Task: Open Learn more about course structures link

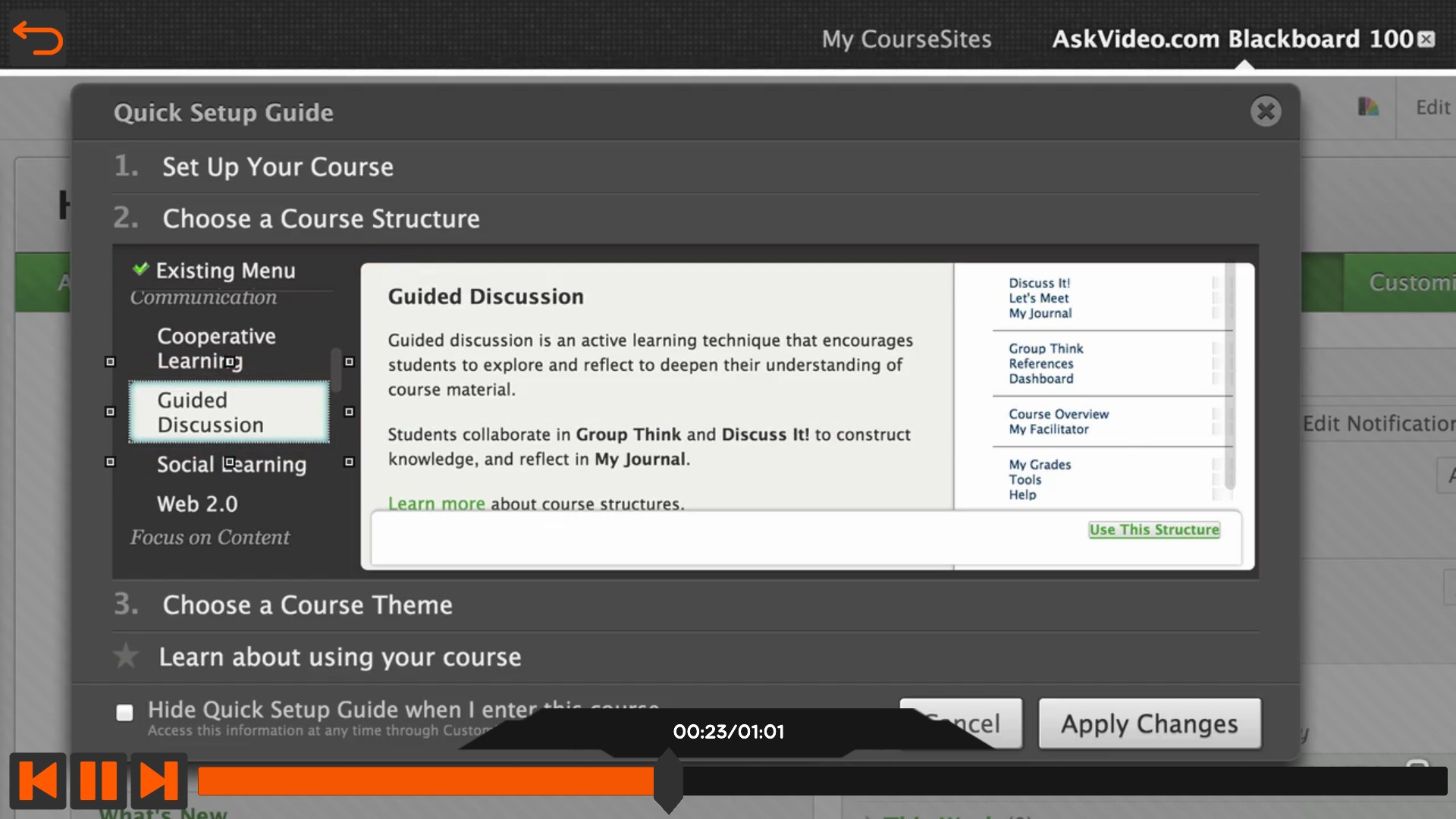Action: [436, 504]
